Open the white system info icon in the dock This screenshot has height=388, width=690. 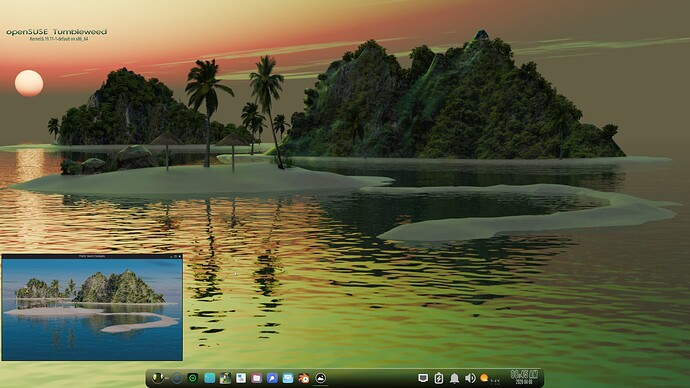tap(241, 378)
